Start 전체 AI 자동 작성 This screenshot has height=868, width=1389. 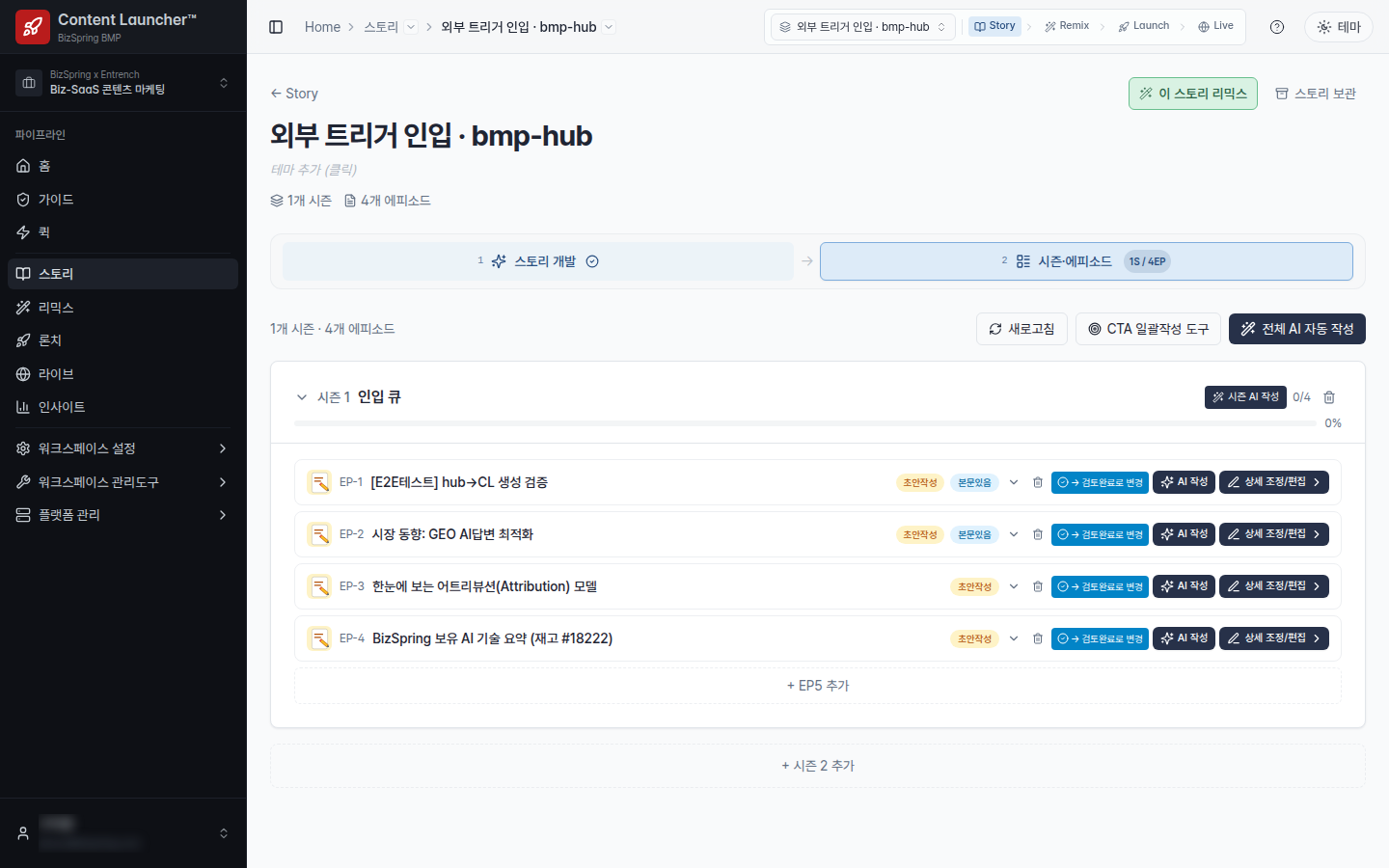tap(1297, 329)
